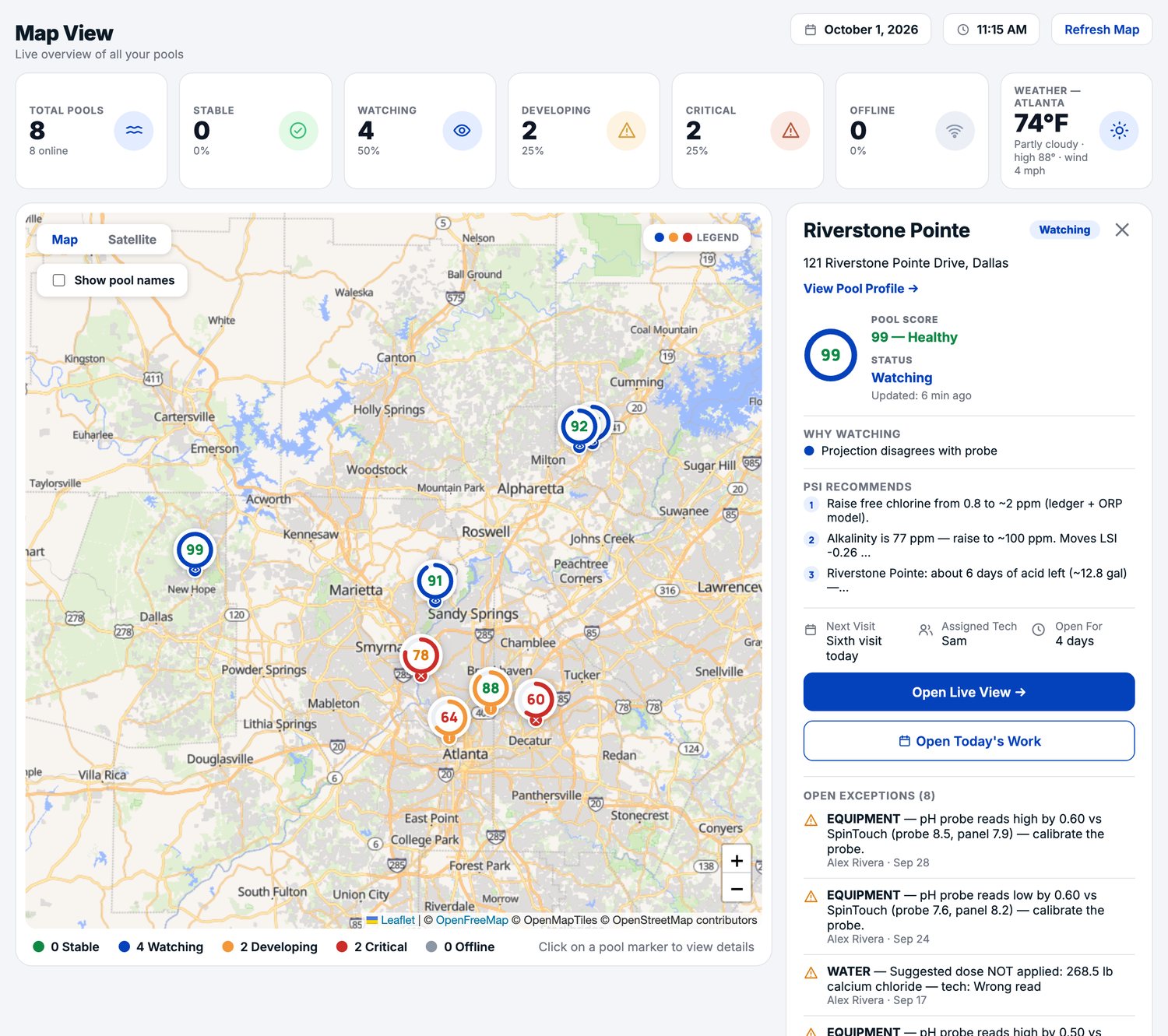Follow the View Pool Profile link
Screen dimensions: 1168x1036
tap(860, 289)
